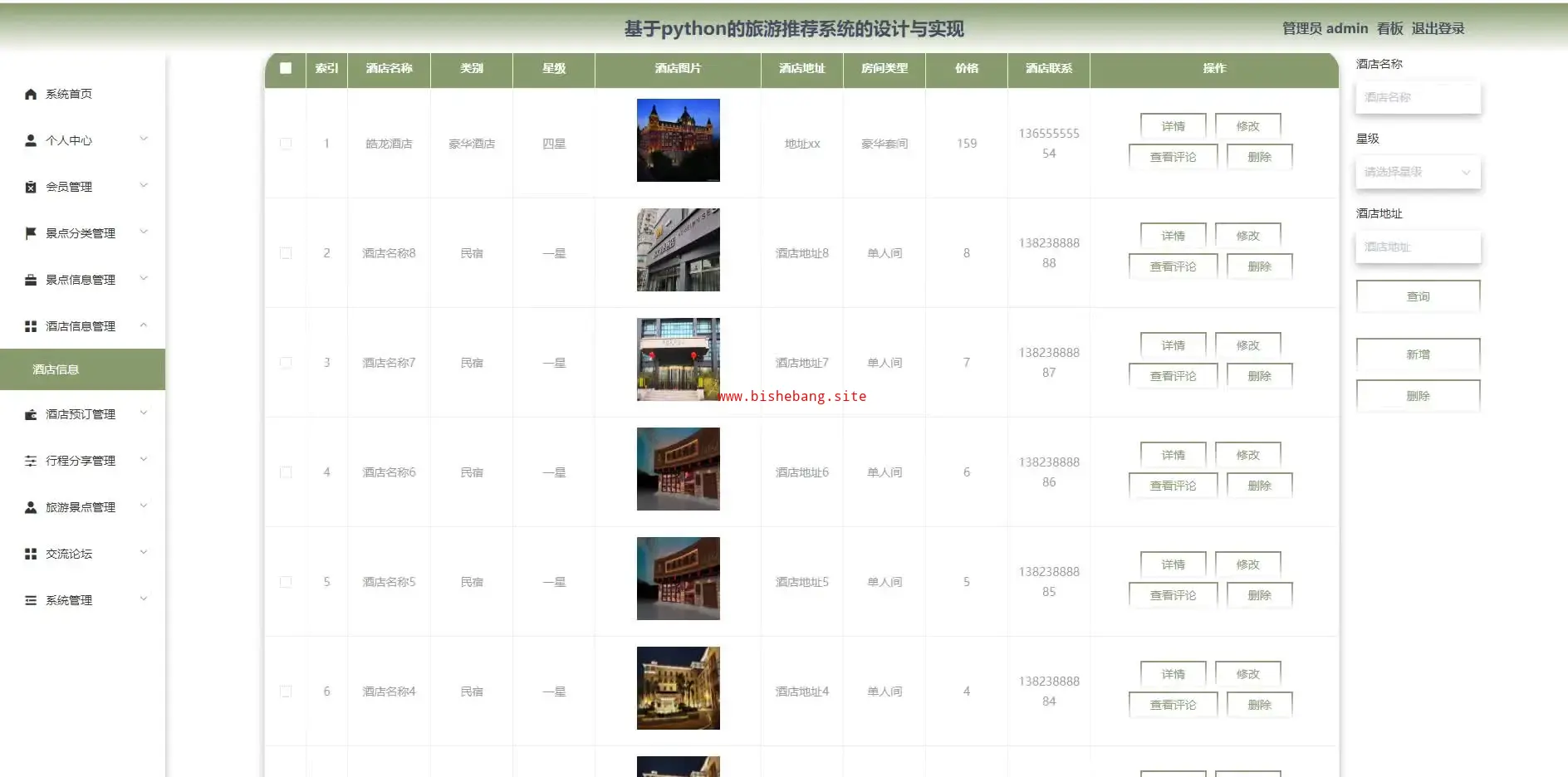Delete the 酒店名称6 row
Image resolution: width=1568 pixels, height=777 pixels.
(x=1259, y=486)
